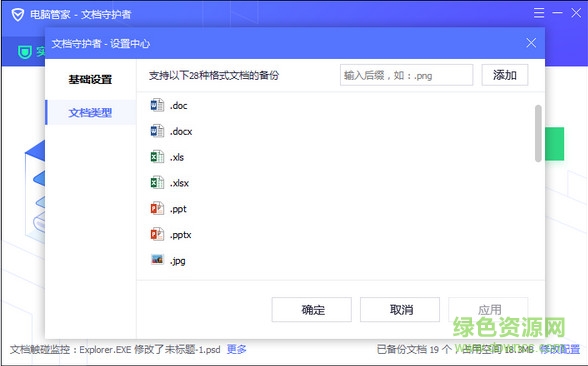This screenshot has height=366, width=588.
Task: Select the .docx entry
Action: pyautogui.click(x=181, y=132)
